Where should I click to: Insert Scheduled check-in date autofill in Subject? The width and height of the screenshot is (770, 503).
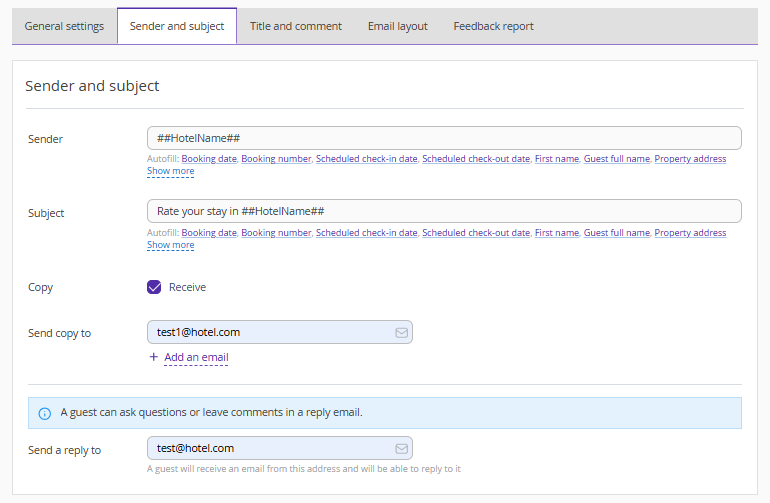366,233
